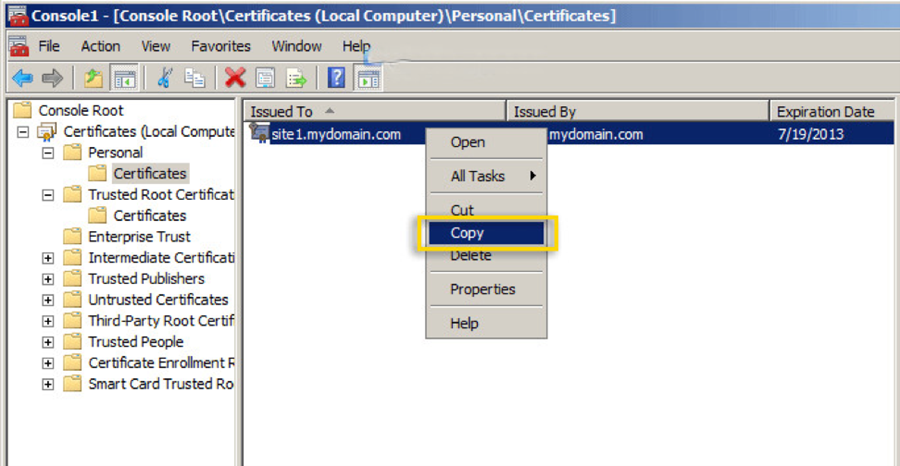This screenshot has width=900, height=466.
Task: Open the Favorites menu
Action: (221, 46)
